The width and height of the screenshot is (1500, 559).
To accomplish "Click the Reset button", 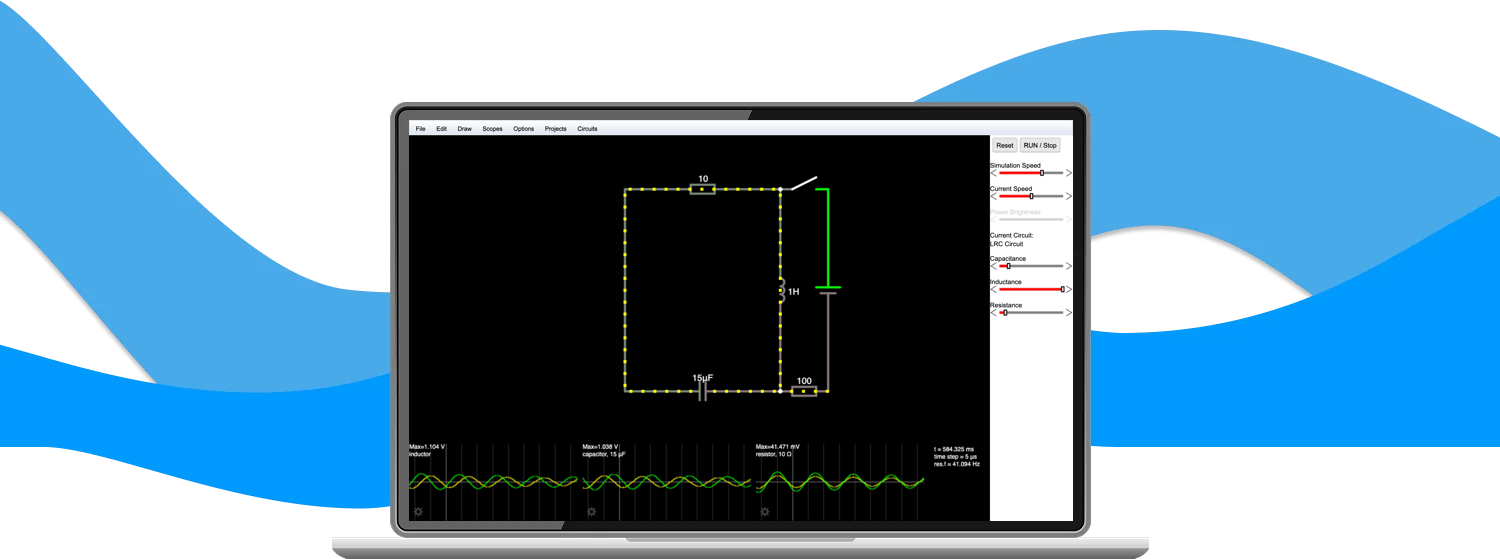I will coord(1004,145).
